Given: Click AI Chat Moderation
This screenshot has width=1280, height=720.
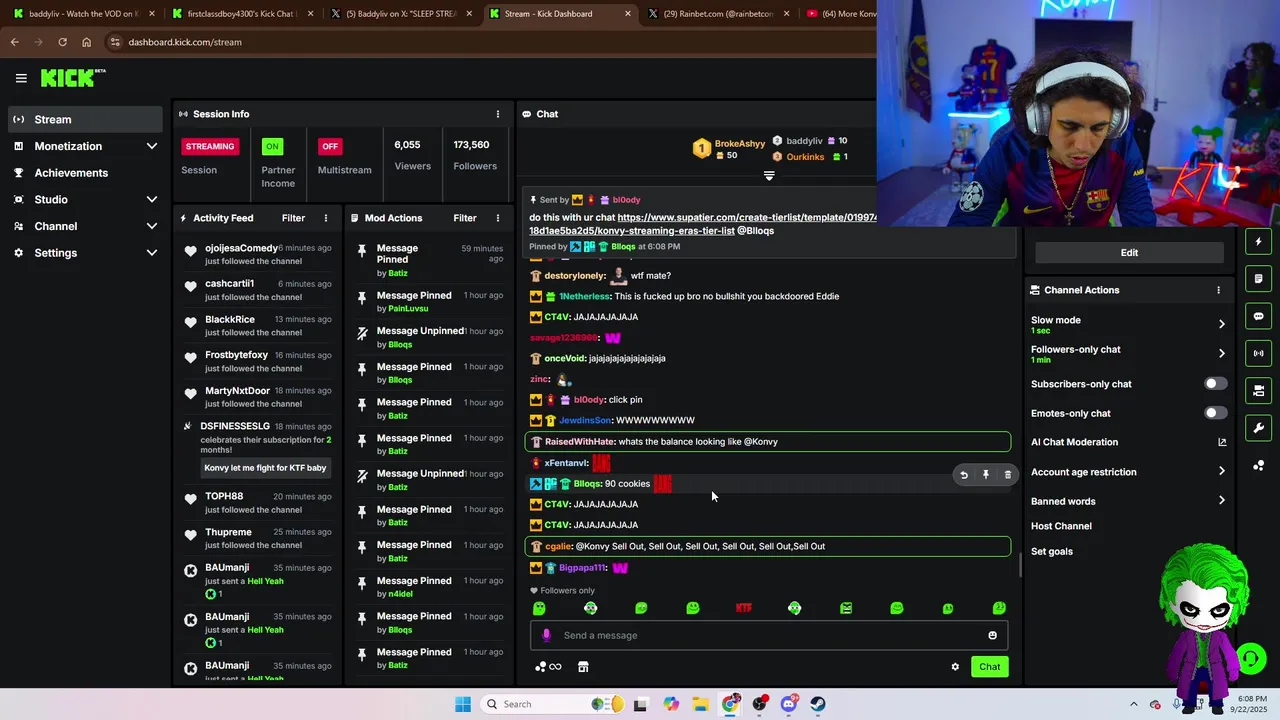Looking at the screenshot, I should [1074, 442].
